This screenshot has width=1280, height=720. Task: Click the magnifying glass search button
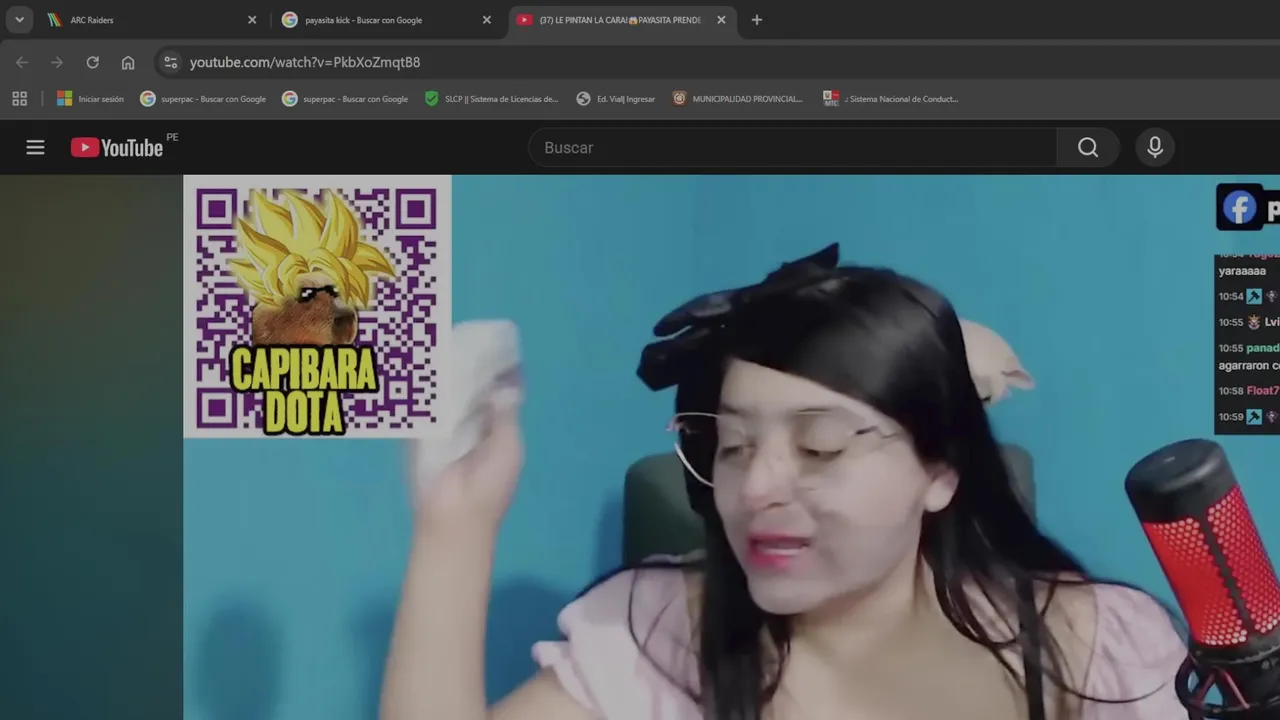click(x=1088, y=147)
